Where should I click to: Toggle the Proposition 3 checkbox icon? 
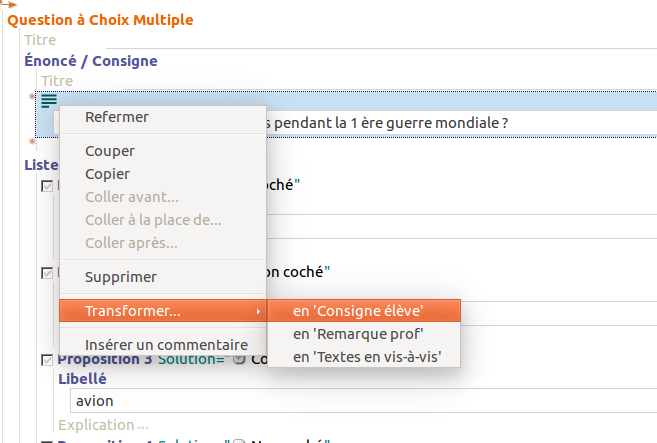coord(47,360)
